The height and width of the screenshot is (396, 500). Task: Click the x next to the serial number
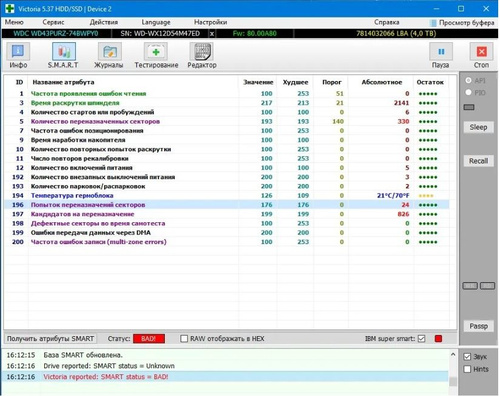pyautogui.click(x=212, y=34)
